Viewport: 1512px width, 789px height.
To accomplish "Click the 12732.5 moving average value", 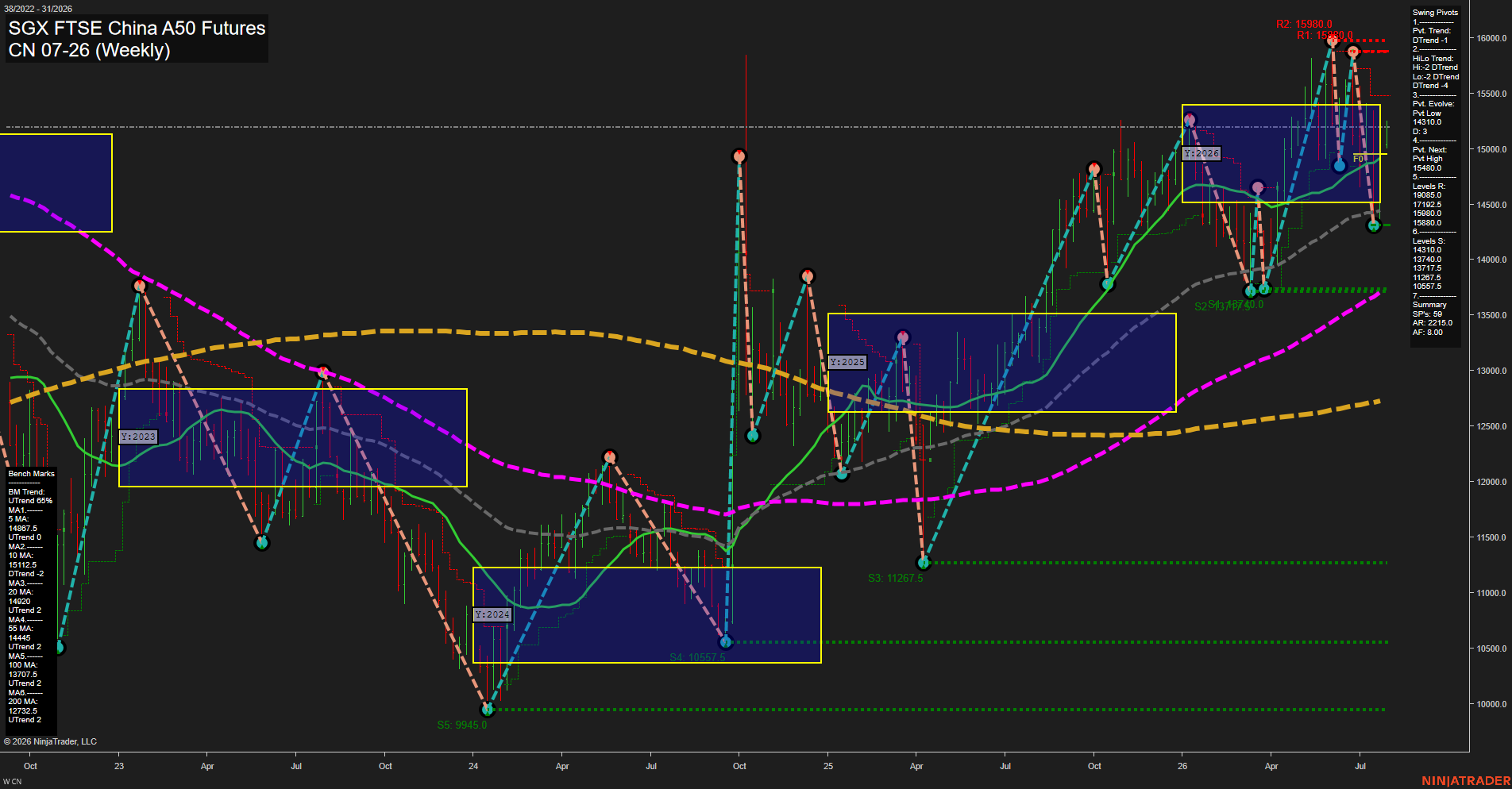I will click(23, 711).
